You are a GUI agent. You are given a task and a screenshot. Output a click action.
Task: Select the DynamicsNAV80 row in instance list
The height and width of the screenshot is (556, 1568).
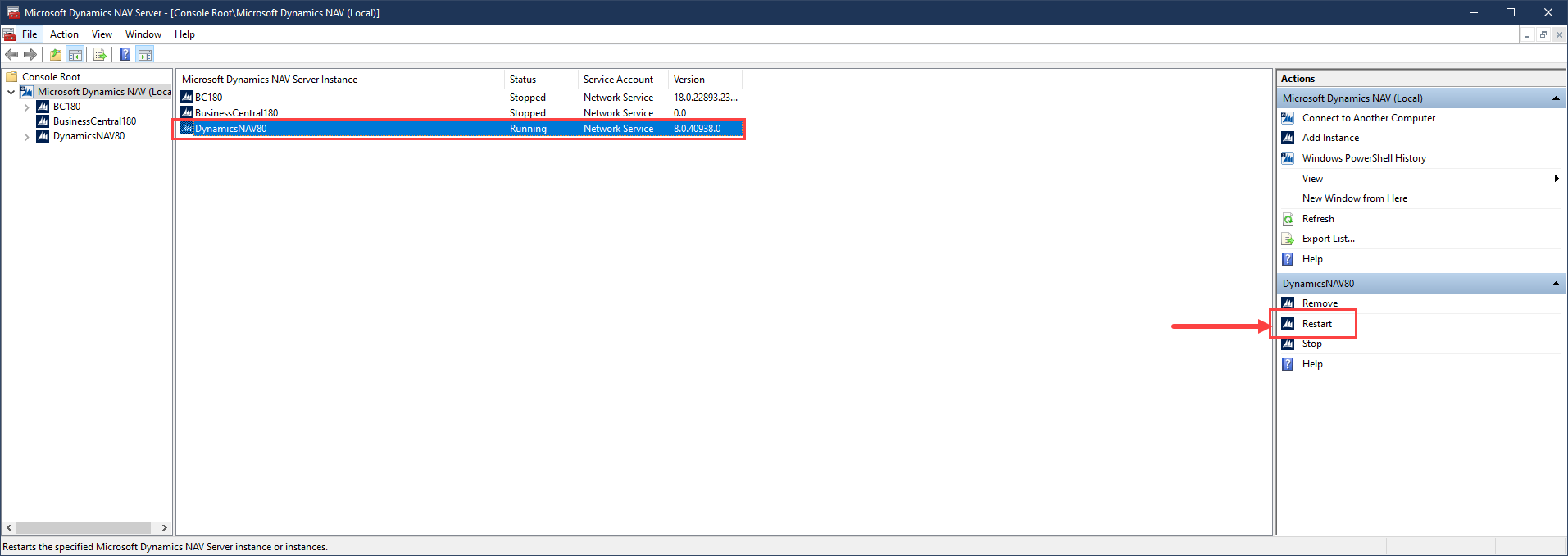(460, 129)
